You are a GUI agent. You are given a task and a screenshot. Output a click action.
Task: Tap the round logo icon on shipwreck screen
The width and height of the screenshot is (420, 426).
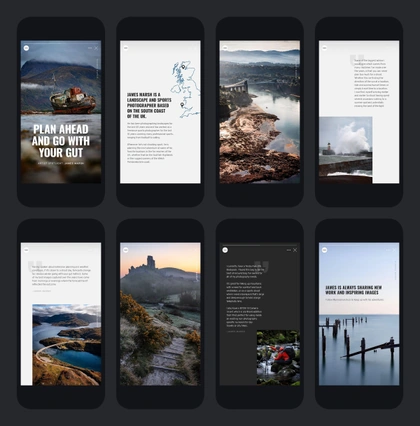click(x=26, y=48)
